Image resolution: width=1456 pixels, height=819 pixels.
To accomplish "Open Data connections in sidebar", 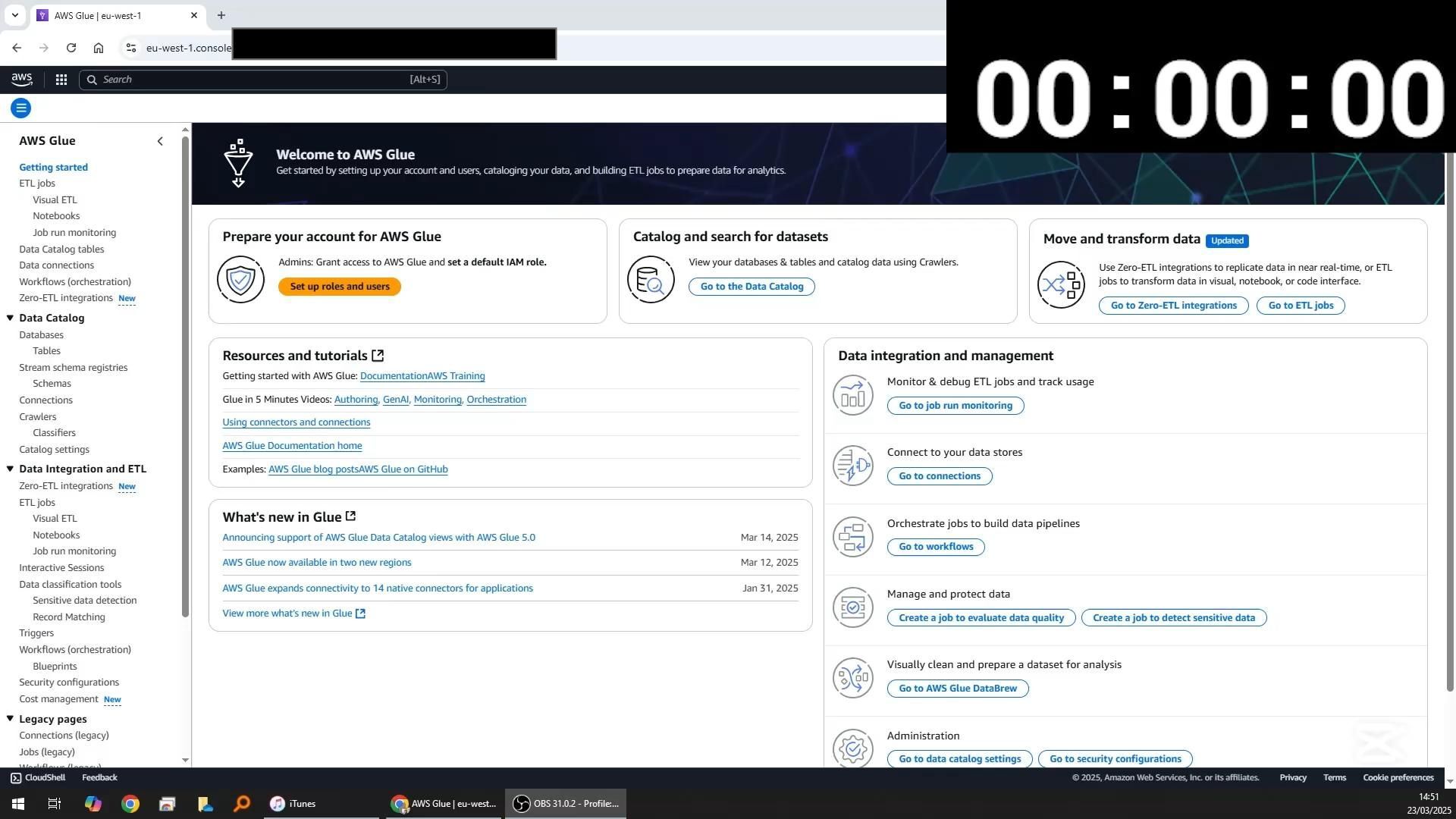I will [57, 265].
